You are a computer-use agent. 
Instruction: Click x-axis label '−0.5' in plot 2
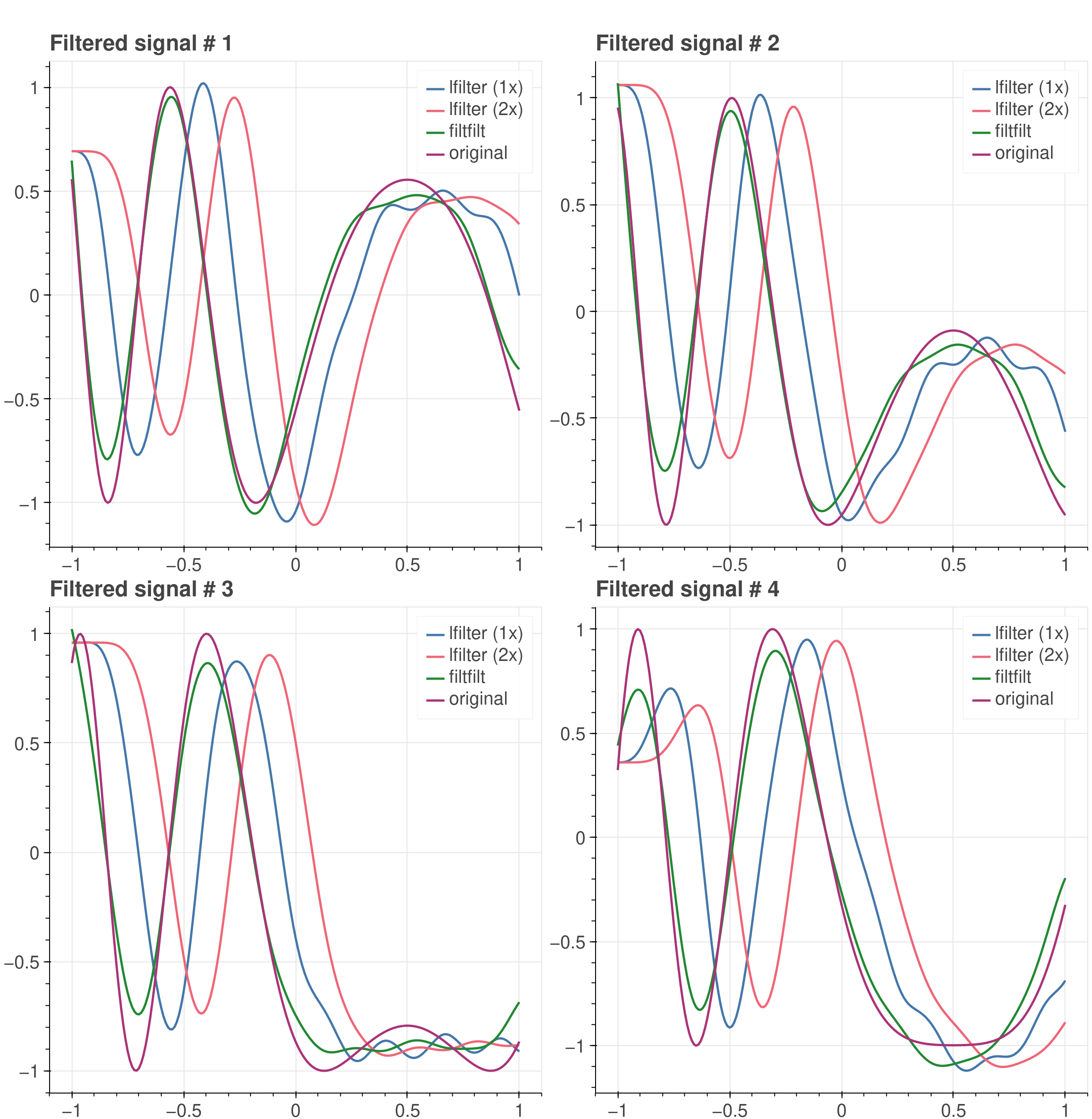click(729, 565)
